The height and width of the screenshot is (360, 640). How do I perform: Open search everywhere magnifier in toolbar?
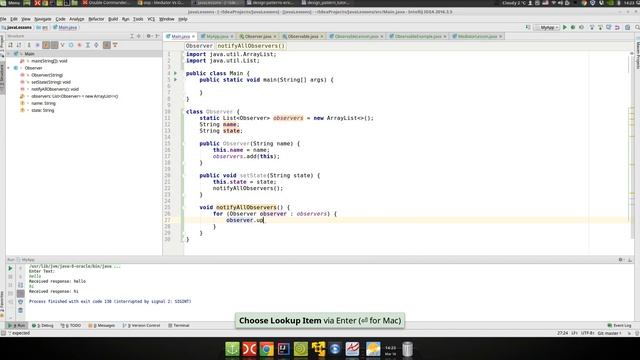(637, 27)
